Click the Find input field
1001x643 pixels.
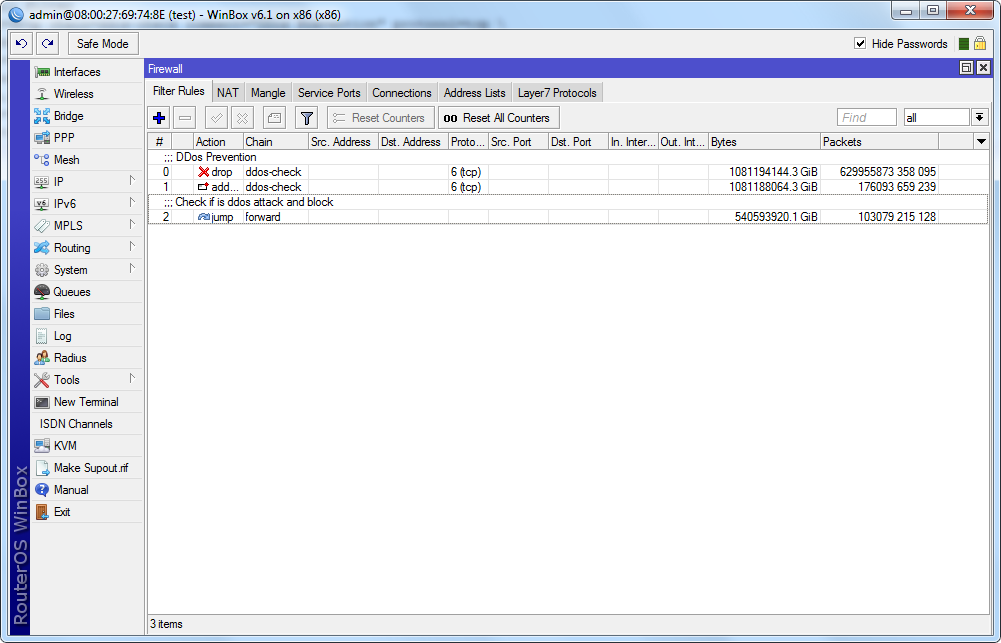(x=867, y=117)
